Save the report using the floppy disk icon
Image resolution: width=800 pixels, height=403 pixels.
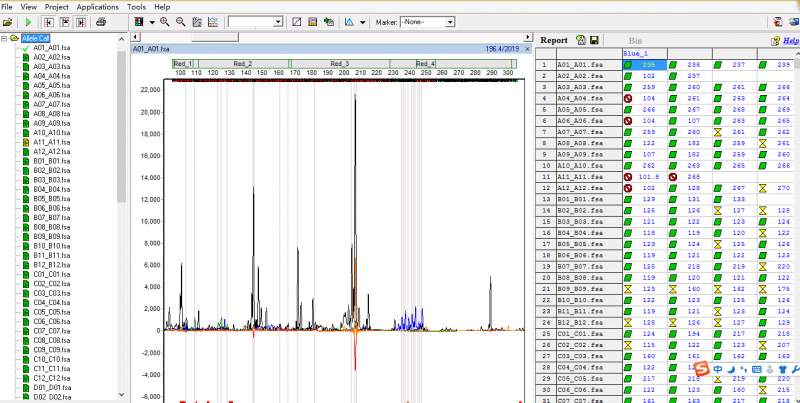tap(594, 40)
